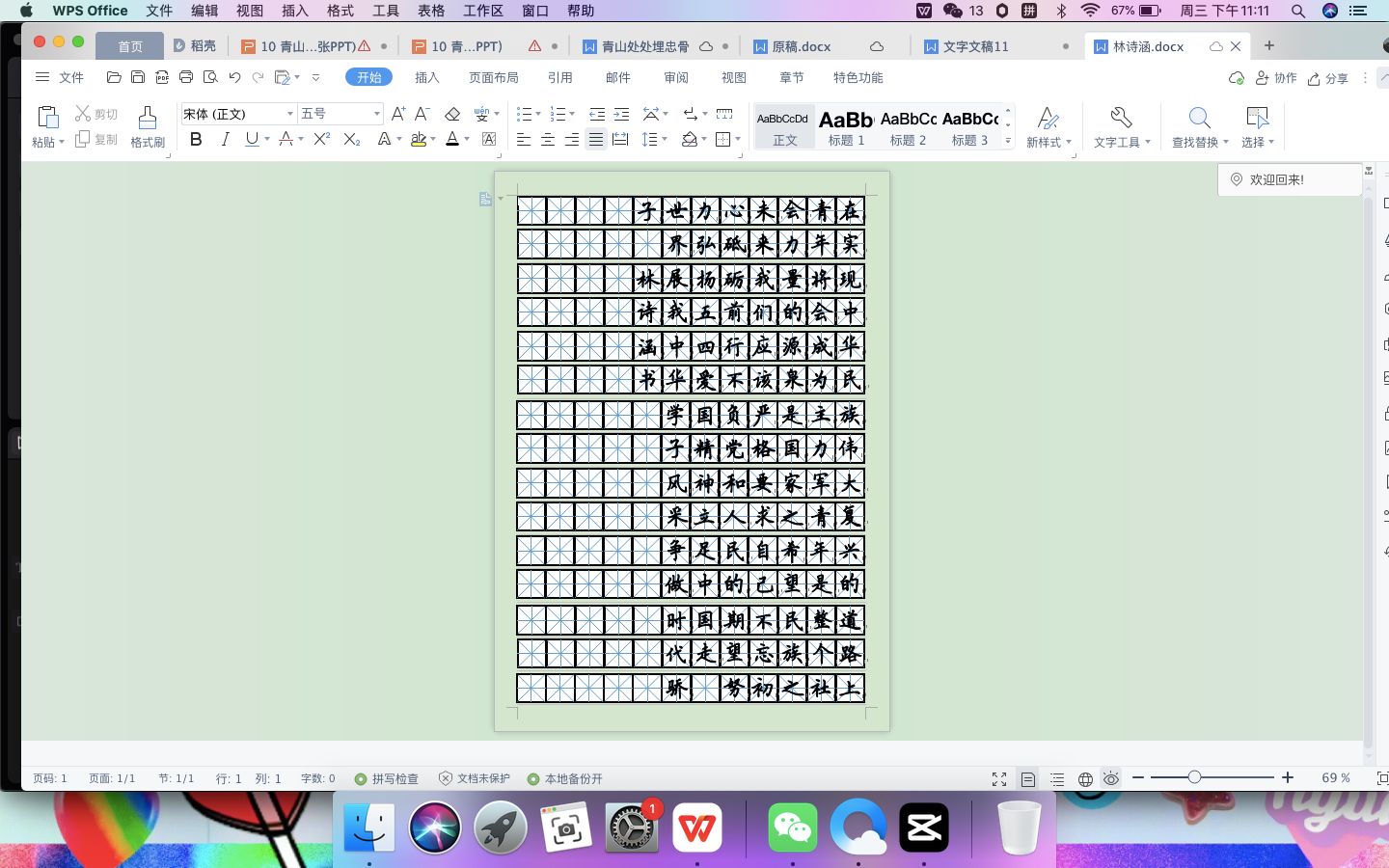Toggle Italic formatting
The width and height of the screenshot is (1389, 868).
pos(225,139)
